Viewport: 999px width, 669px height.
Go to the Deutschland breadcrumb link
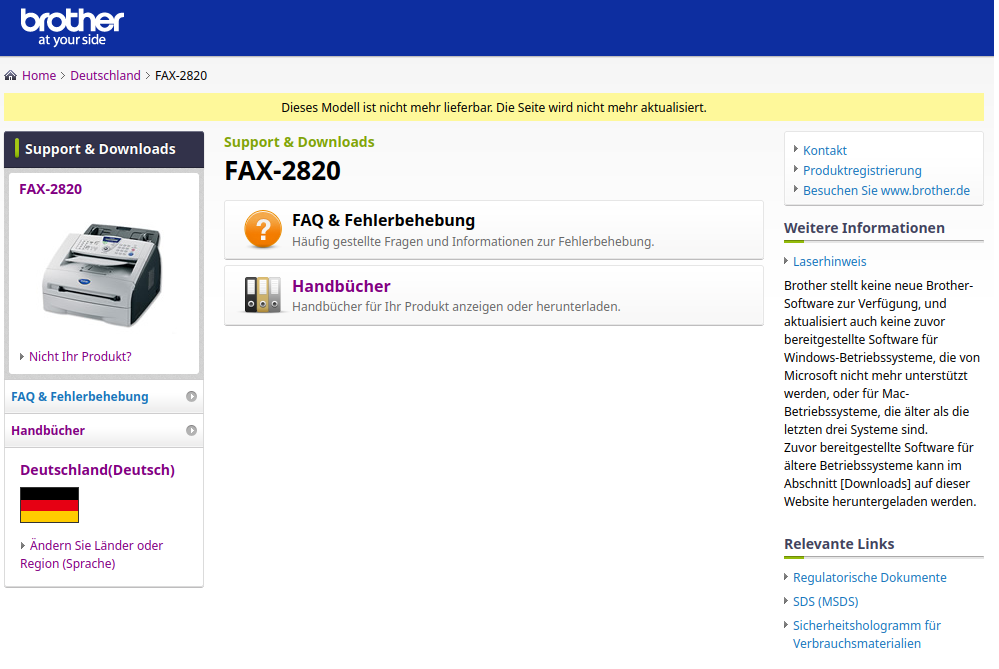coord(105,76)
